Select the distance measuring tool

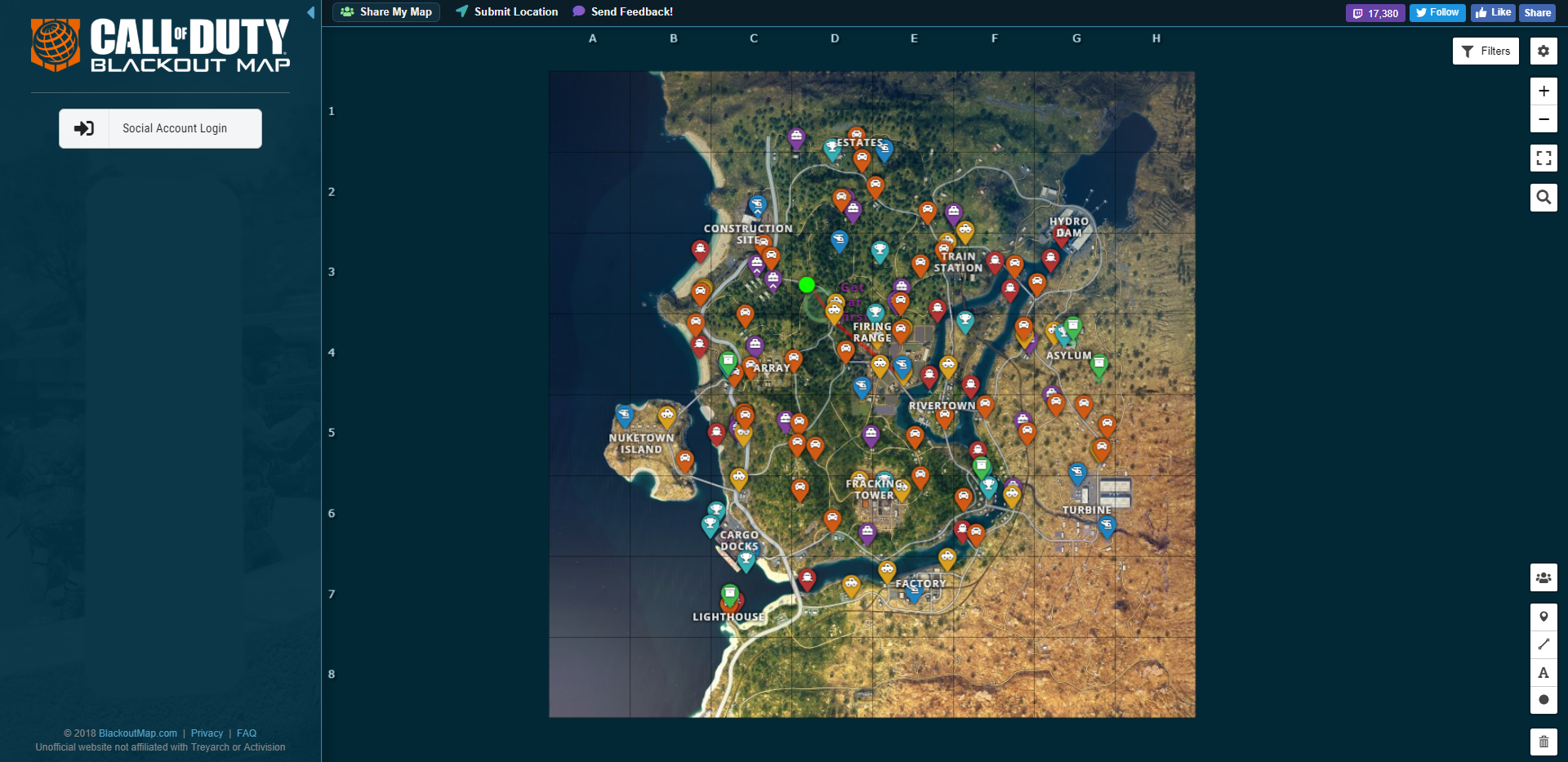[x=1543, y=644]
